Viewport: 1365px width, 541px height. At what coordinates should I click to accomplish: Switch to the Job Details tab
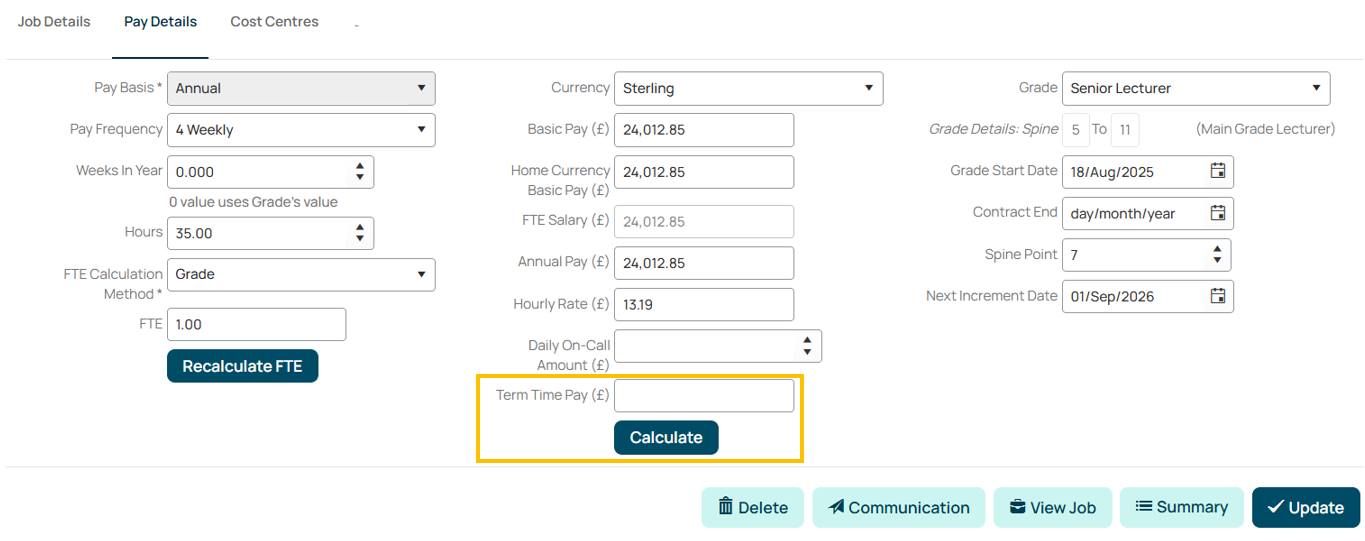click(54, 21)
